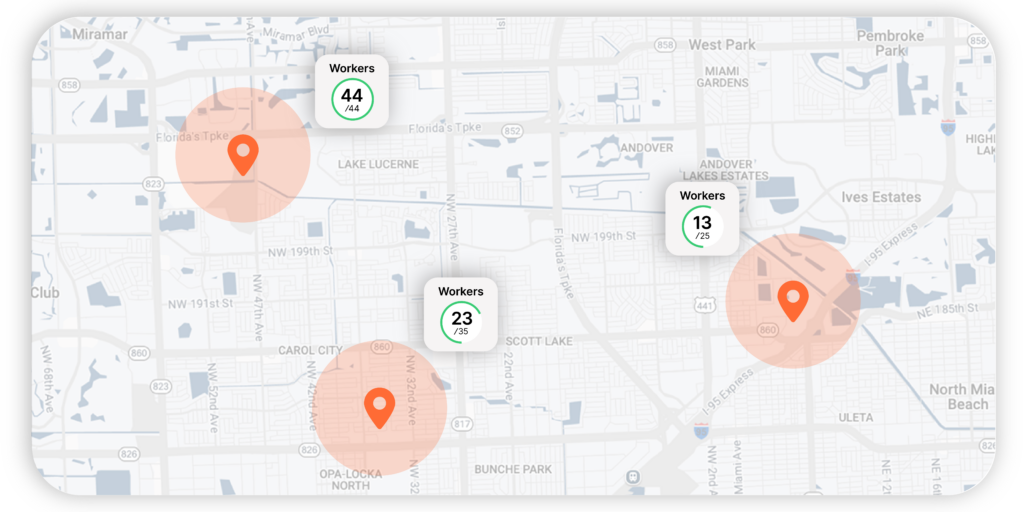Click the CAROL CITY label
Image resolution: width=1024 pixels, height=512 pixels.
310,351
